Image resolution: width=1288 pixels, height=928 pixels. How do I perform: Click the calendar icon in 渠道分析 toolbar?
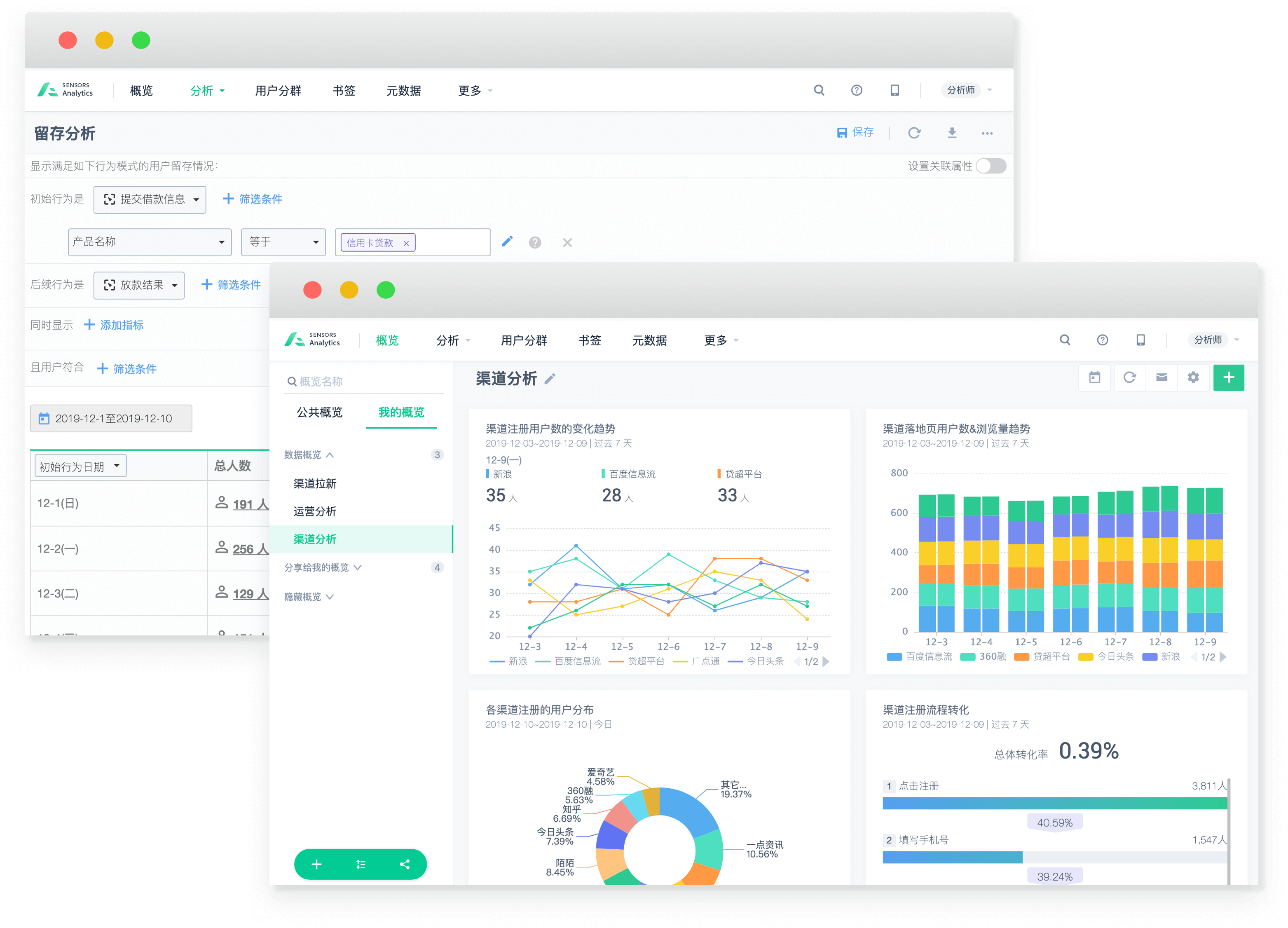coord(1094,378)
